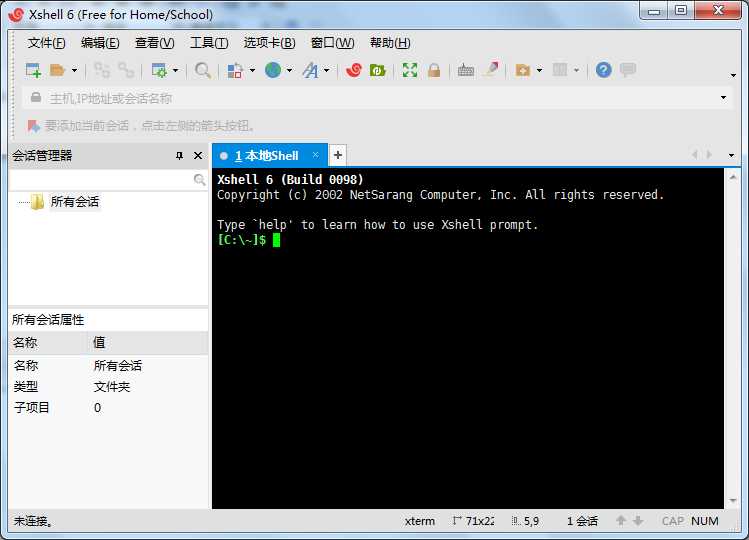
Task: Open the 文件(F) menu
Action: [46, 43]
